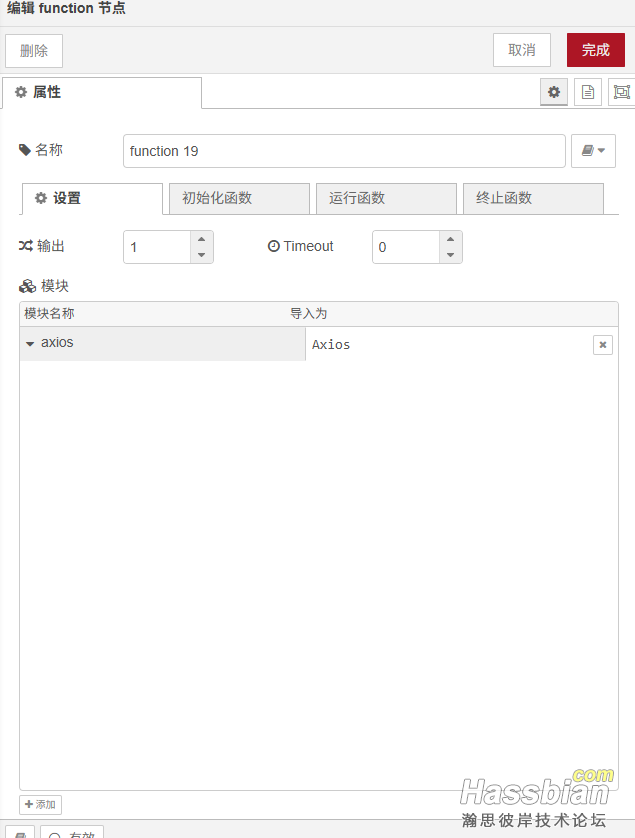Remove the axios module with the x button
Image resolution: width=635 pixels, height=838 pixels.
pos(602,345)
